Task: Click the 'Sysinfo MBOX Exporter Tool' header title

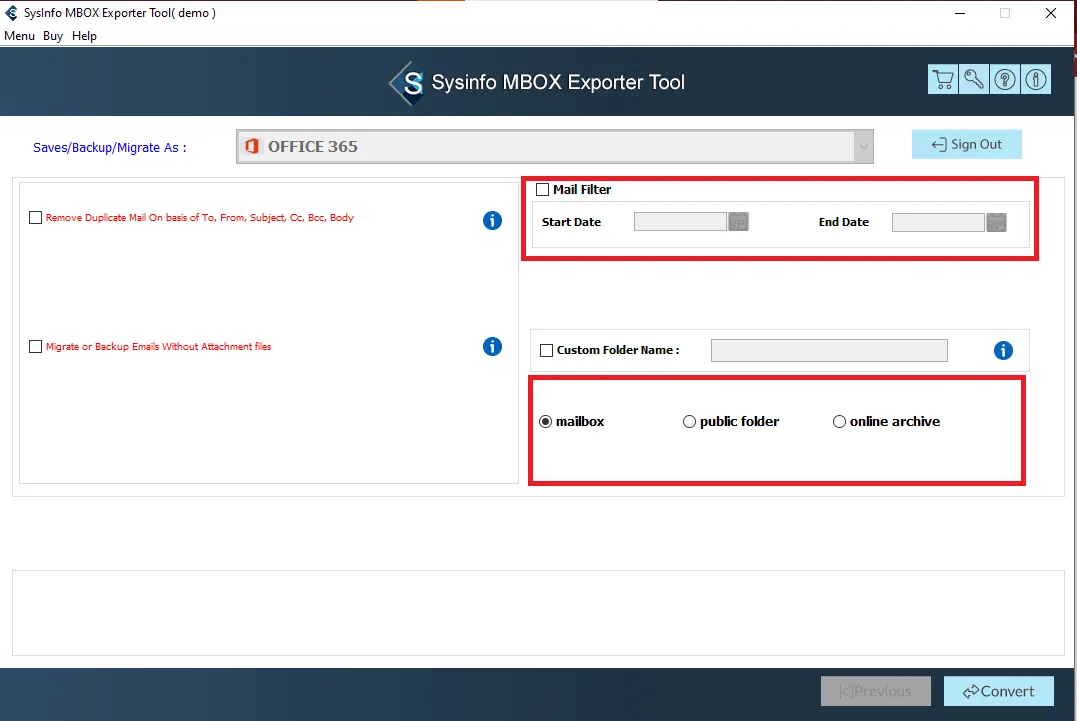Action: (558, 82)
